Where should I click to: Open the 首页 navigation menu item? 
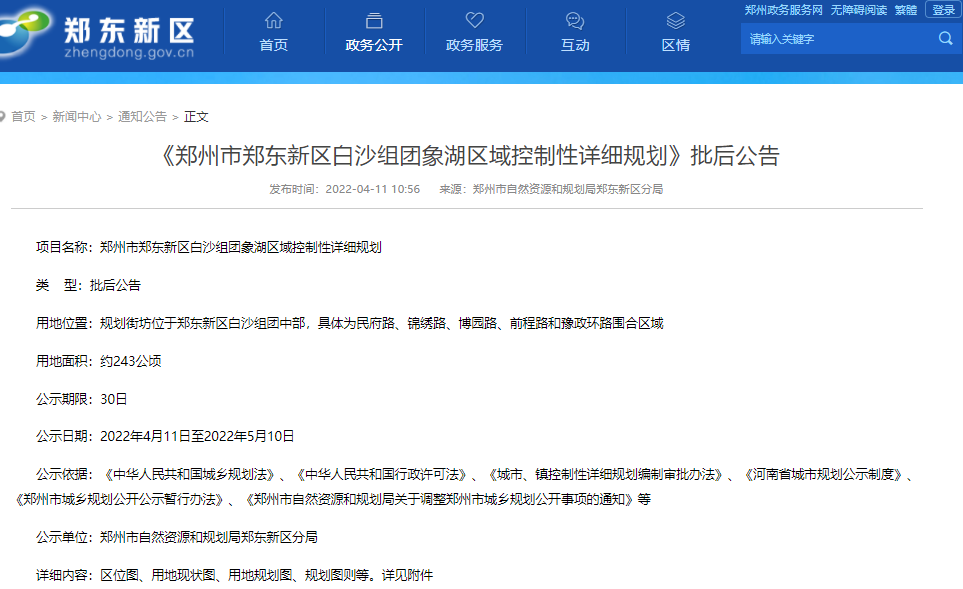click(x=274, y=45)
